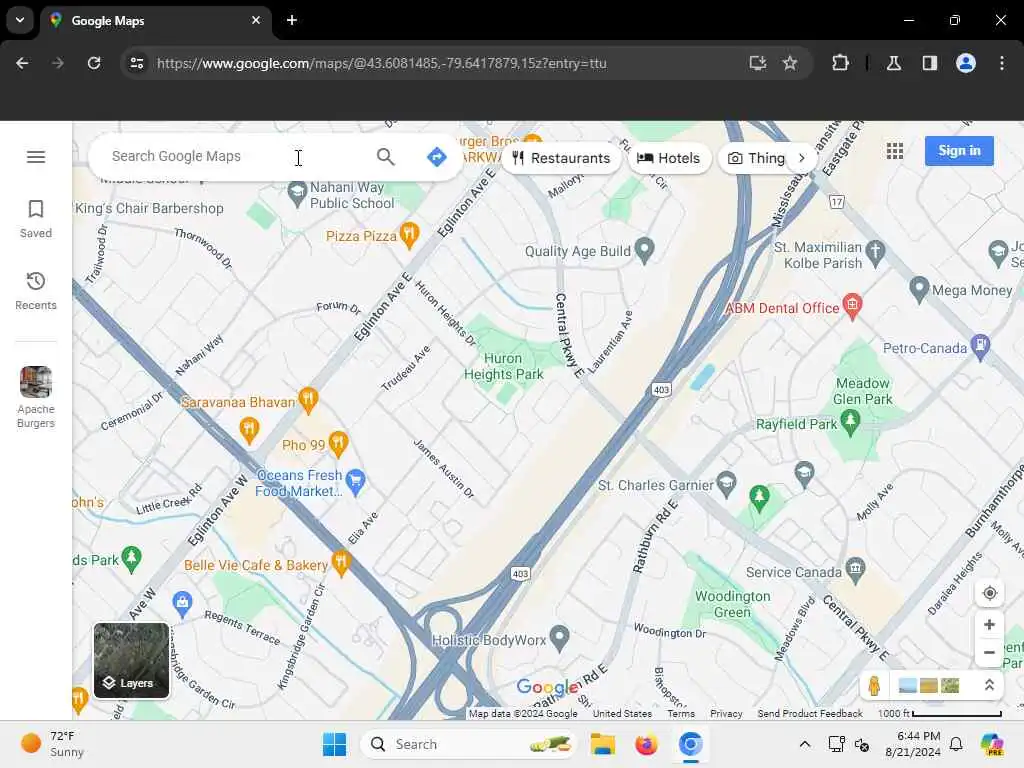Click King's Chair Barbershop label

click(x=149, y=208)
